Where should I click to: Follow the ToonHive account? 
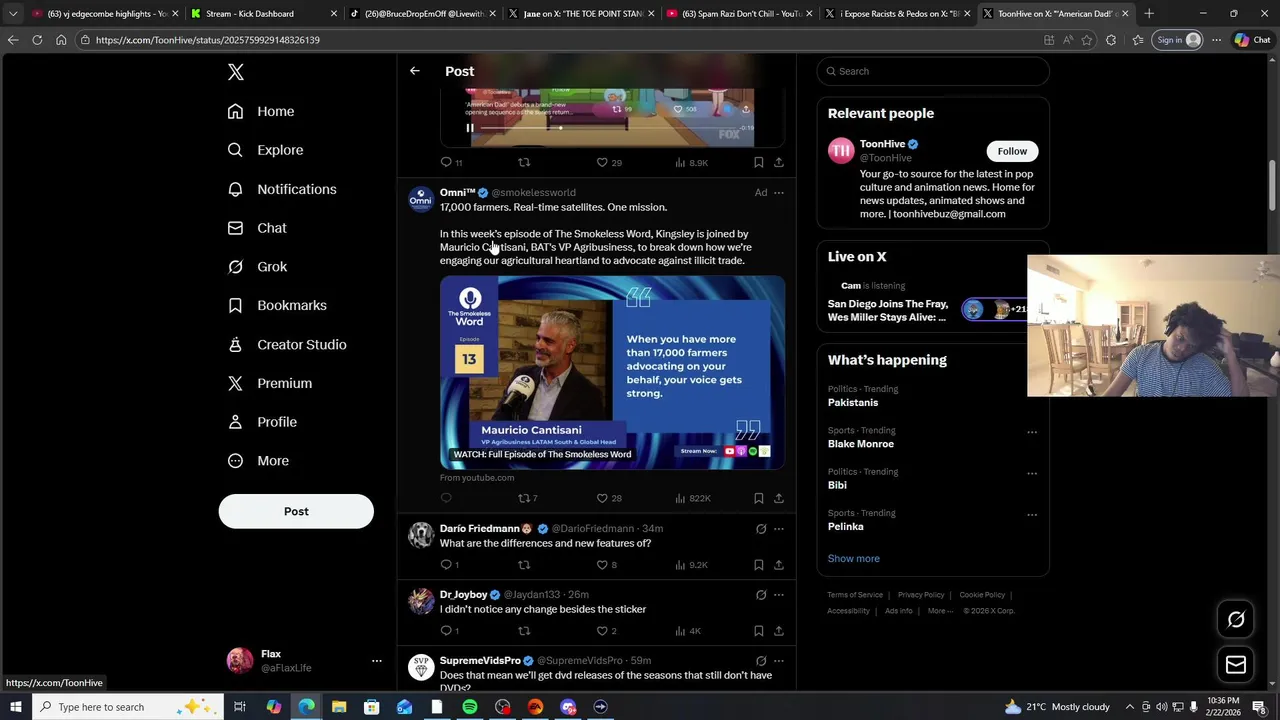point(1012,151)
